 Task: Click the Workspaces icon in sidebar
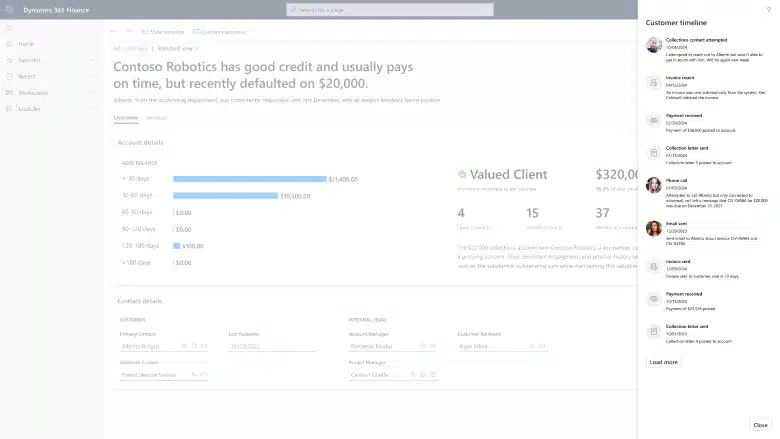point(9,93)
